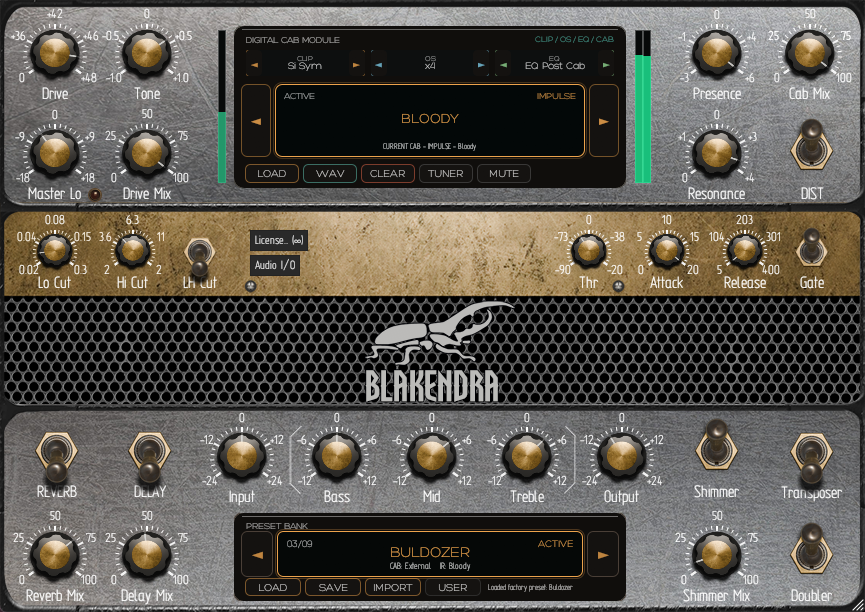
Task: Click the Treble knob
Action: point(526,456)
